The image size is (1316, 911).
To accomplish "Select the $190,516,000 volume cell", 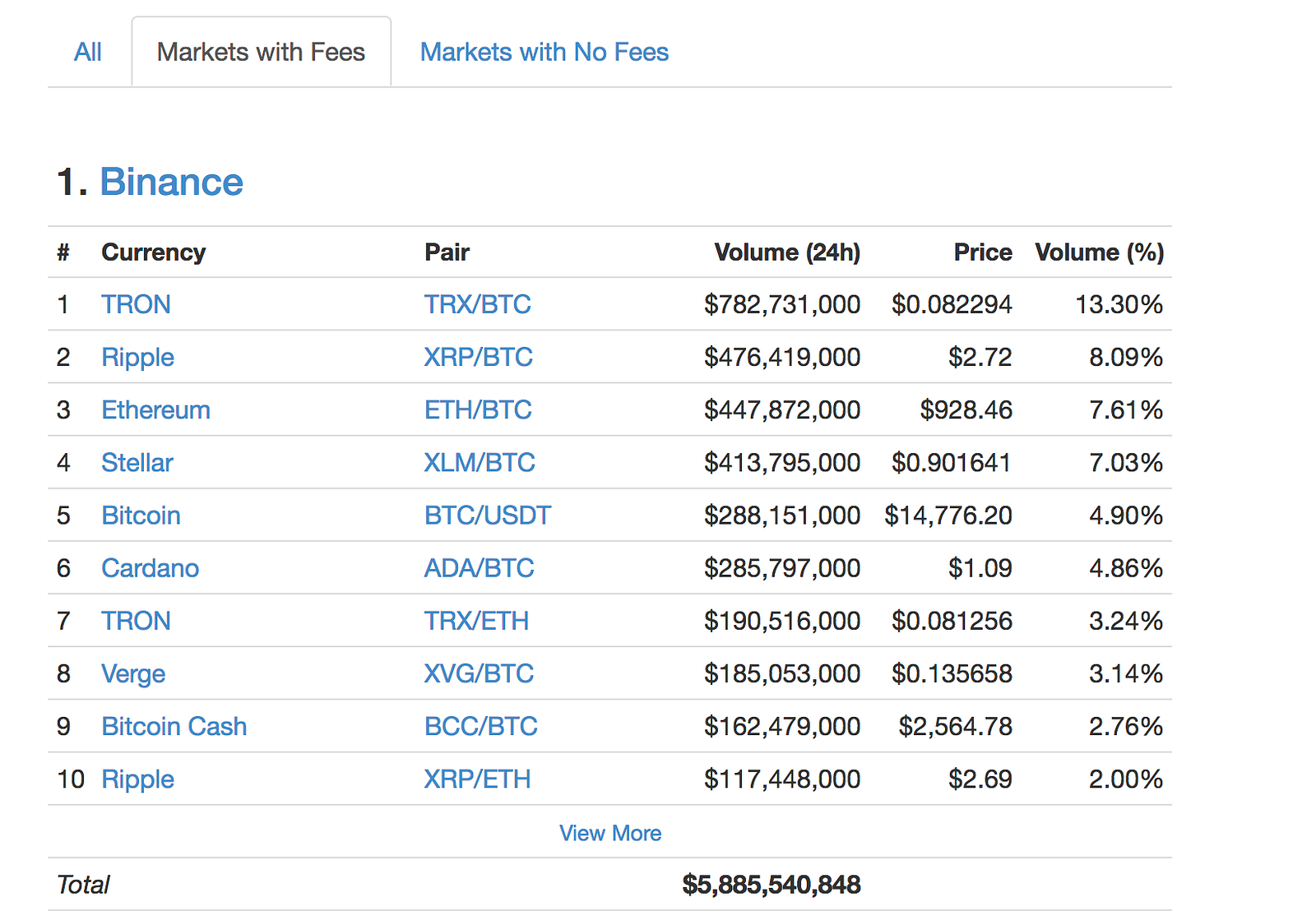I will [782, 620].
